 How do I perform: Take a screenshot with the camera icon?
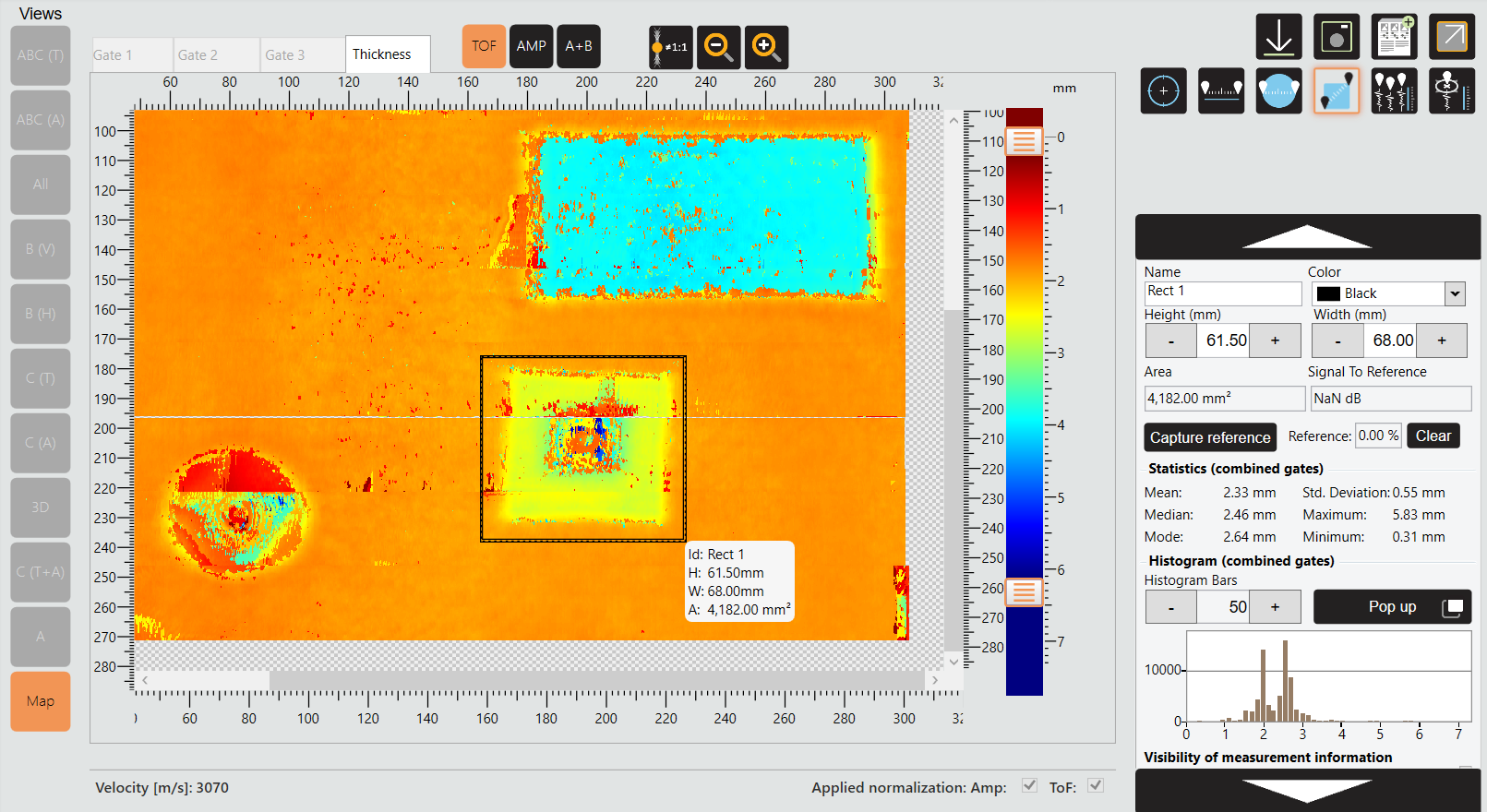coord(1336,37)
